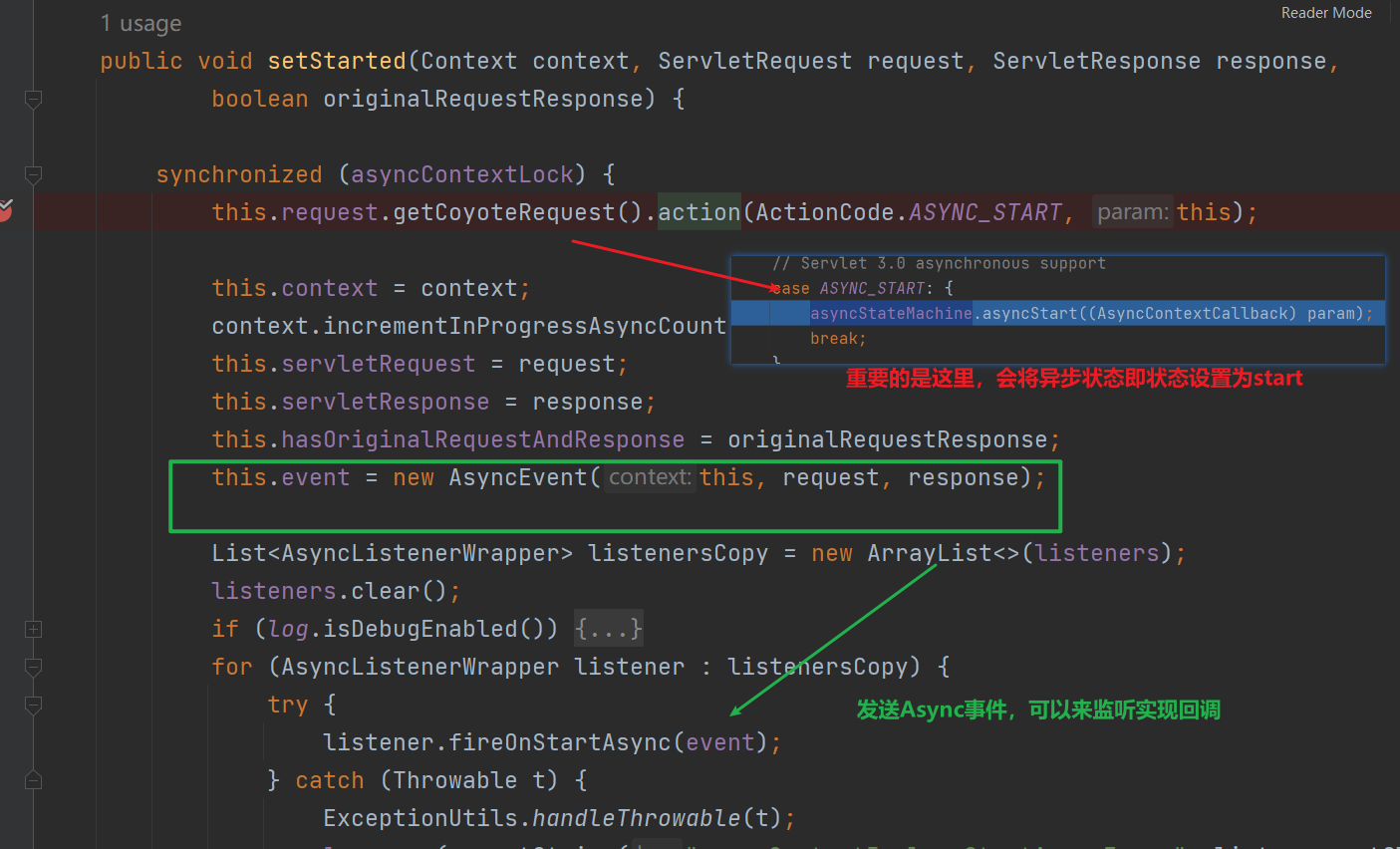Click the Throwable type in catch

(455, 780)
